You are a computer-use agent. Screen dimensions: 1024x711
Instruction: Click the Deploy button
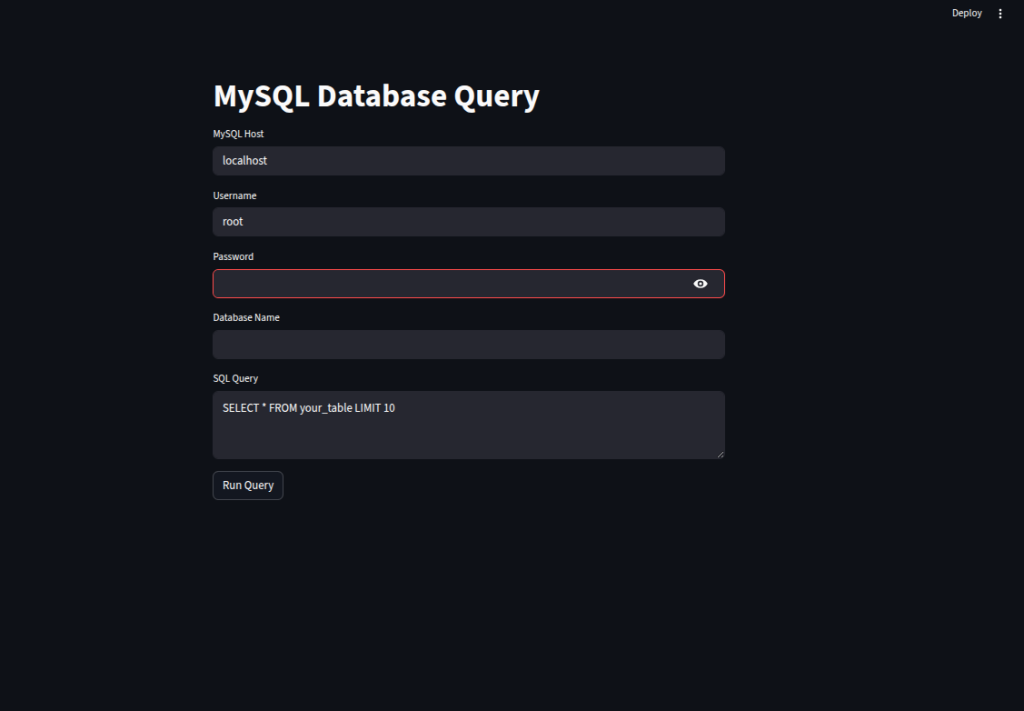pyautogui.click(x=967, y=13)
